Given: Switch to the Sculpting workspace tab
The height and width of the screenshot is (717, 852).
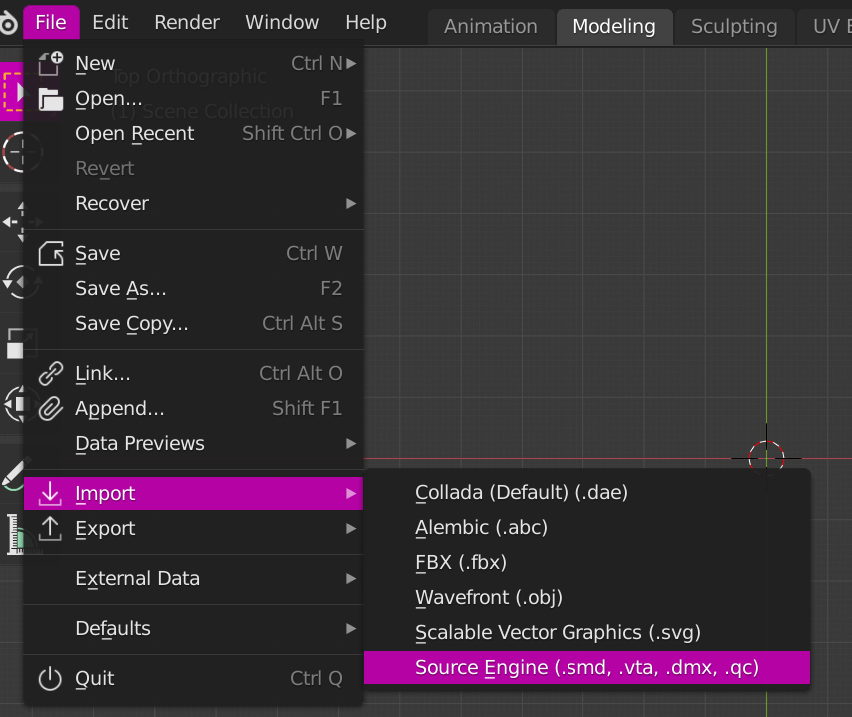Looking at the screenshot, I should coord(733,27).
